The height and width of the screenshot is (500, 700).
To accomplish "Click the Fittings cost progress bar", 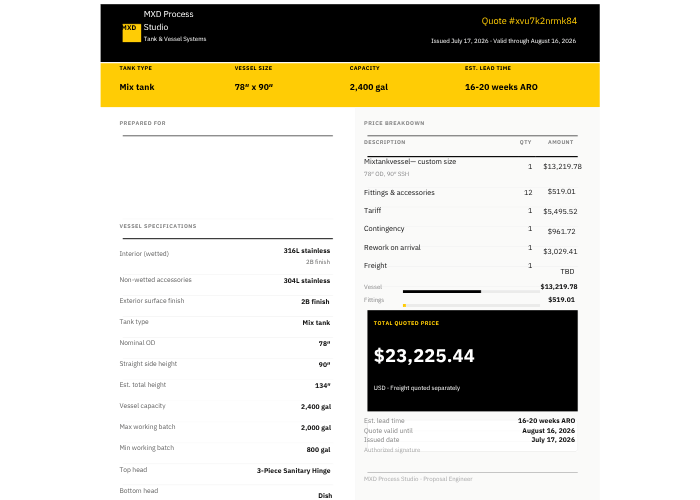I will (471, 305).
